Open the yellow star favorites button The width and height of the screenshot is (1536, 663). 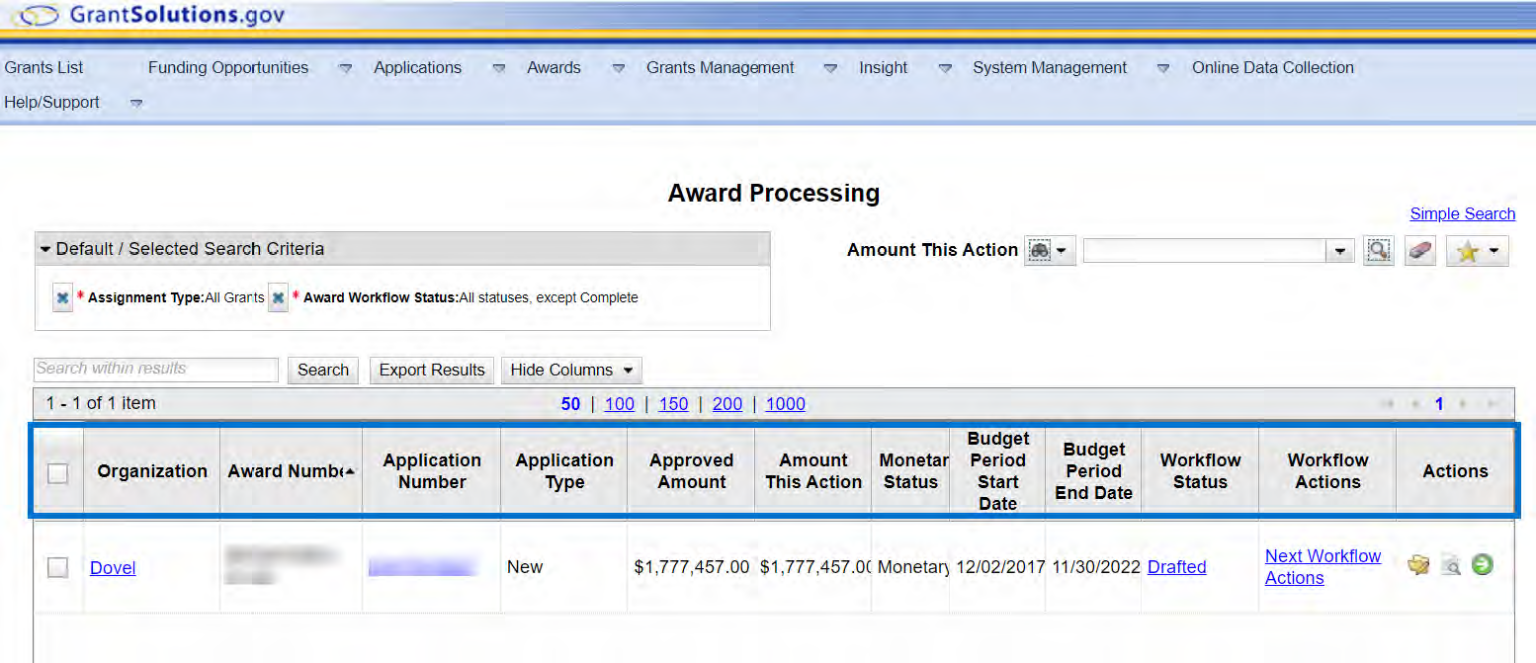(1476, 252)
